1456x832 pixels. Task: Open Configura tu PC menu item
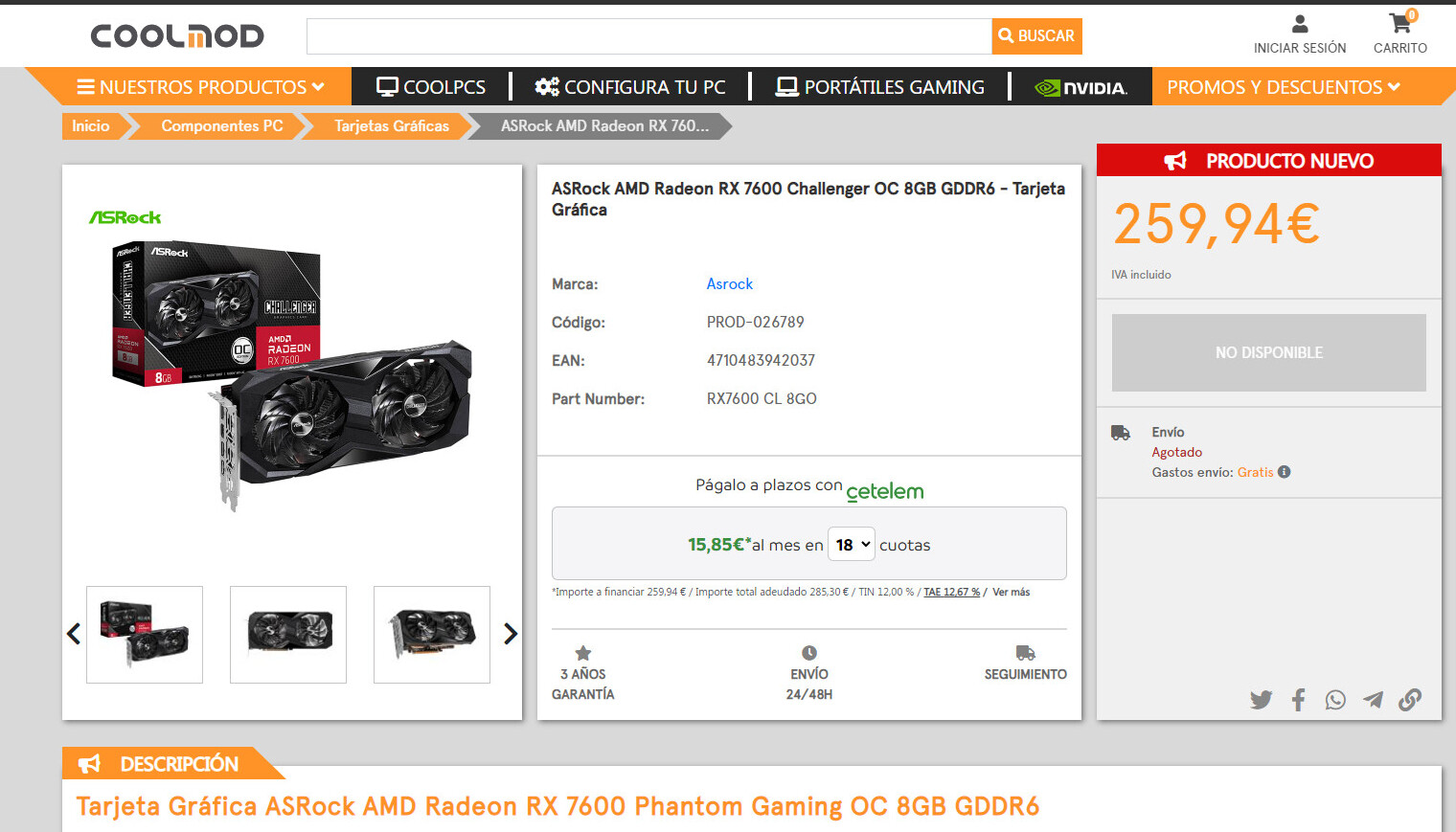pyautogui.click(x=630, y=87)
